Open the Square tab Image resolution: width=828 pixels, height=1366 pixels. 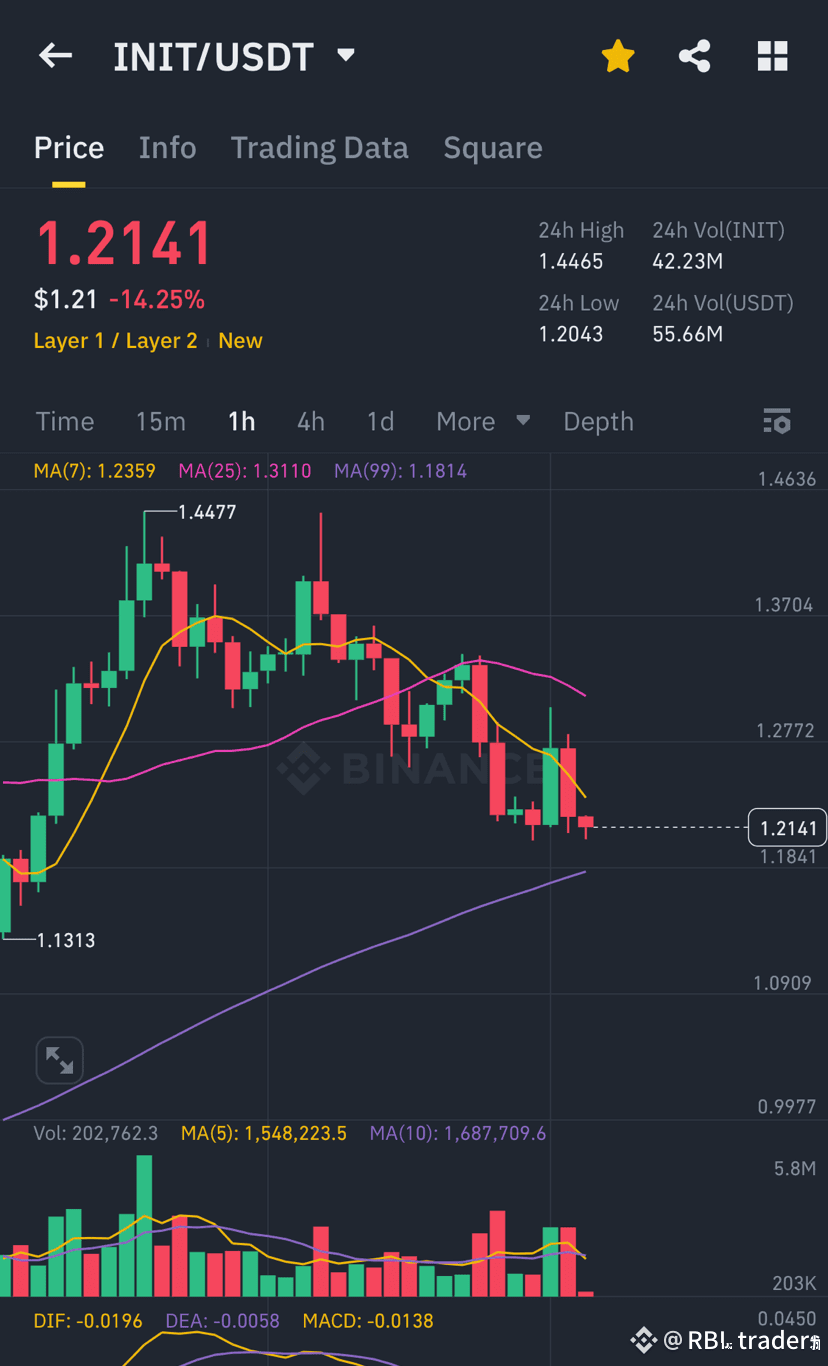[493, 148]
